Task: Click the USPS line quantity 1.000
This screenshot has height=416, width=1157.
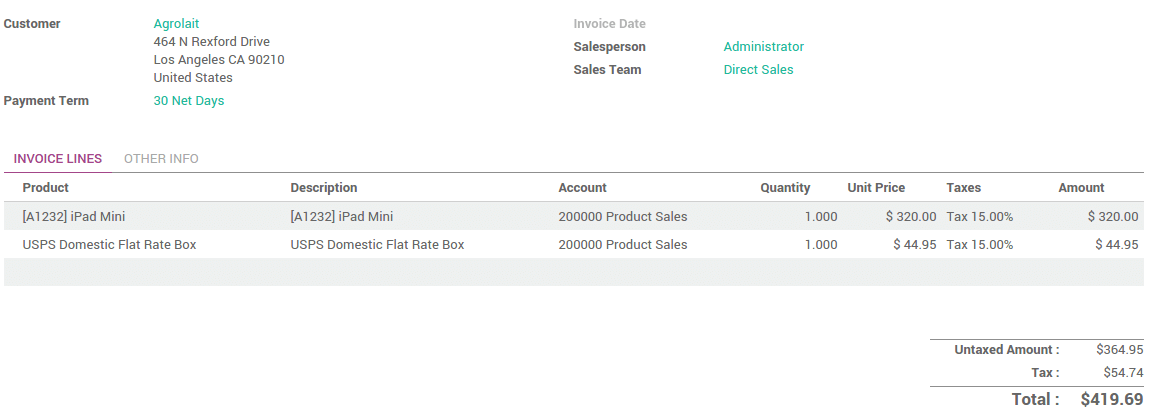Action: [x=821, y=244]
